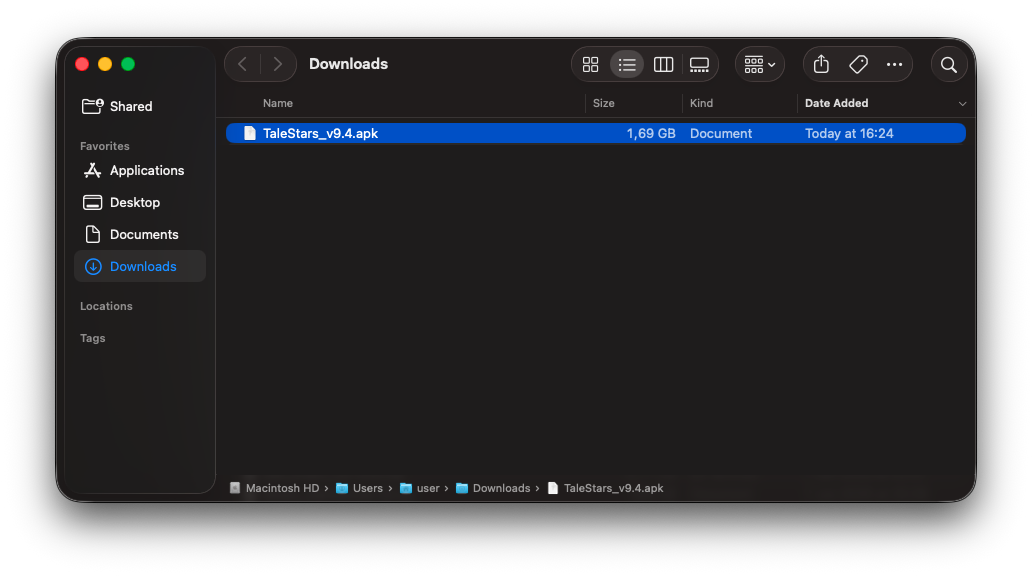Screen dimensions: 1032x576
Task: Click Users in the path bar
Action: pos(367,488)
